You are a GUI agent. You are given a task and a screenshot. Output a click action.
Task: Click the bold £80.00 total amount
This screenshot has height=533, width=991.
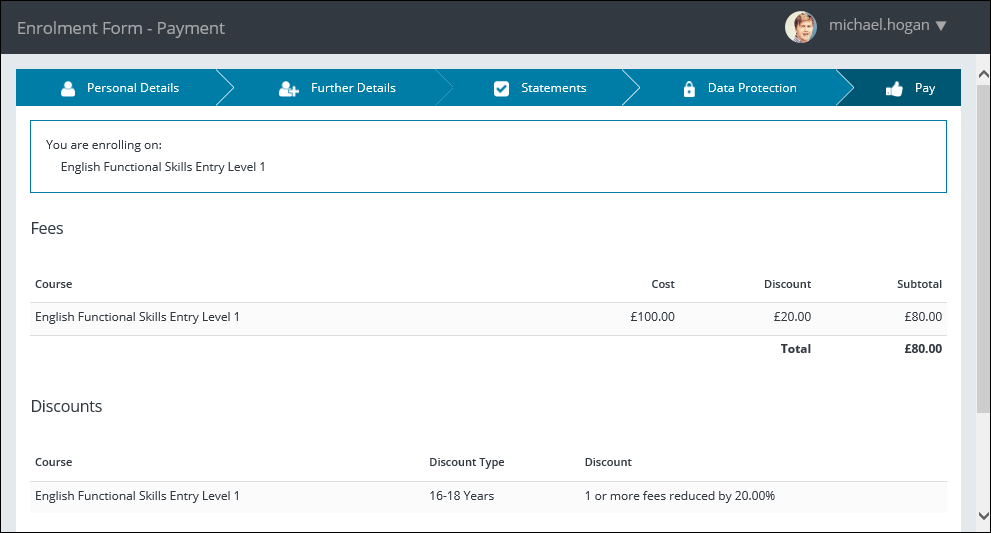922,349
